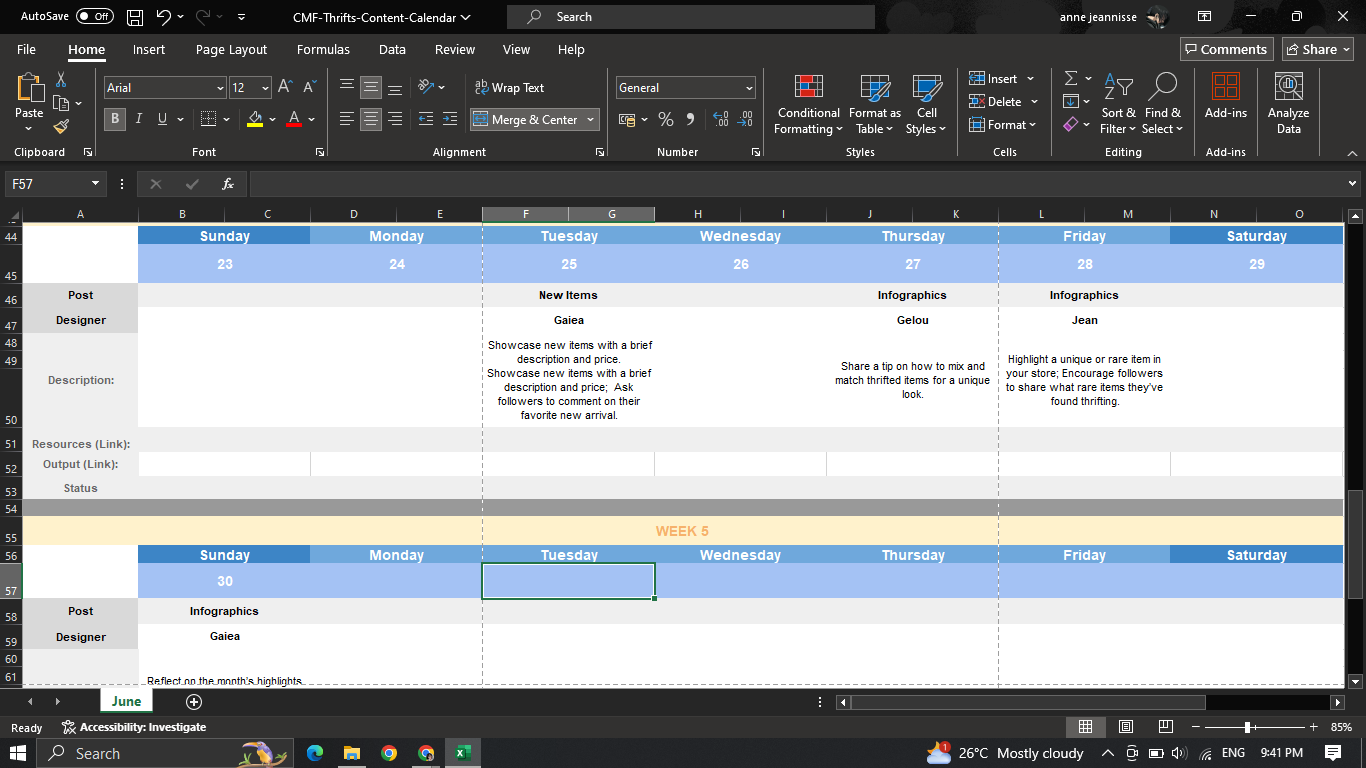This screenshot has height=768, width=1366.
Task: Click the Format Painter brush icon
Action: (x=60, y=127)
